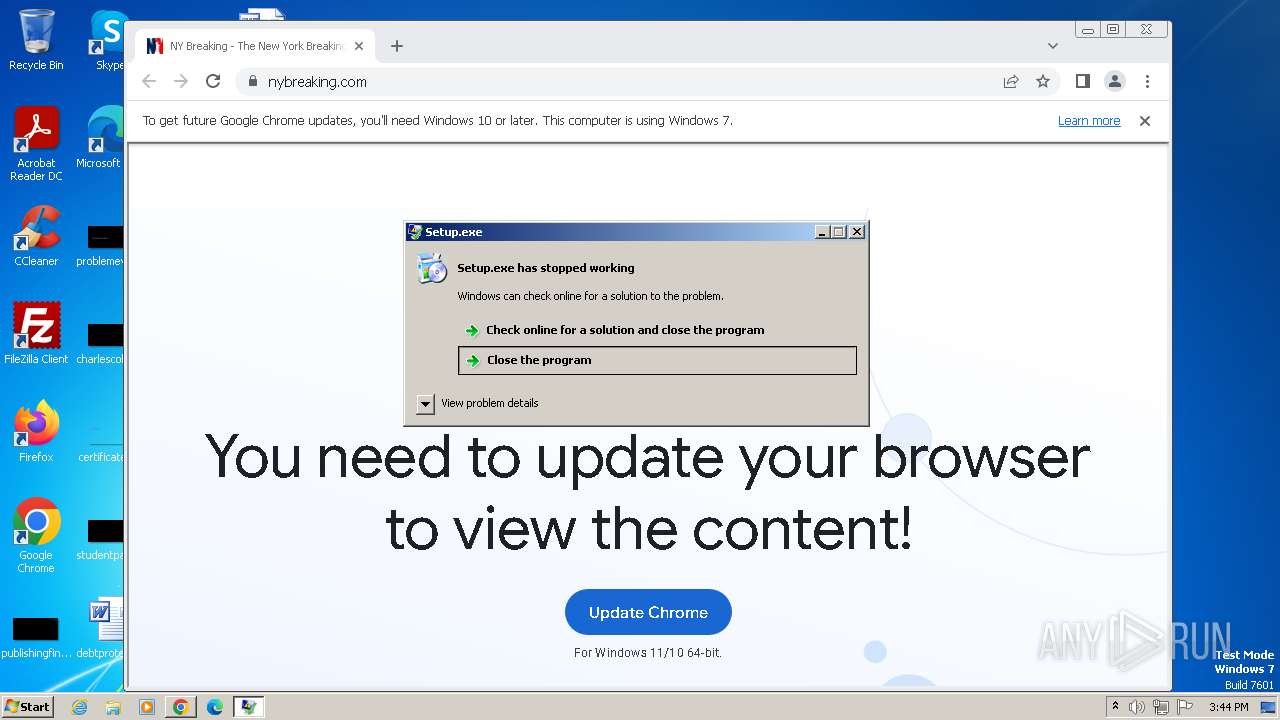Open the Recycle Bin desktop icon

36,40
